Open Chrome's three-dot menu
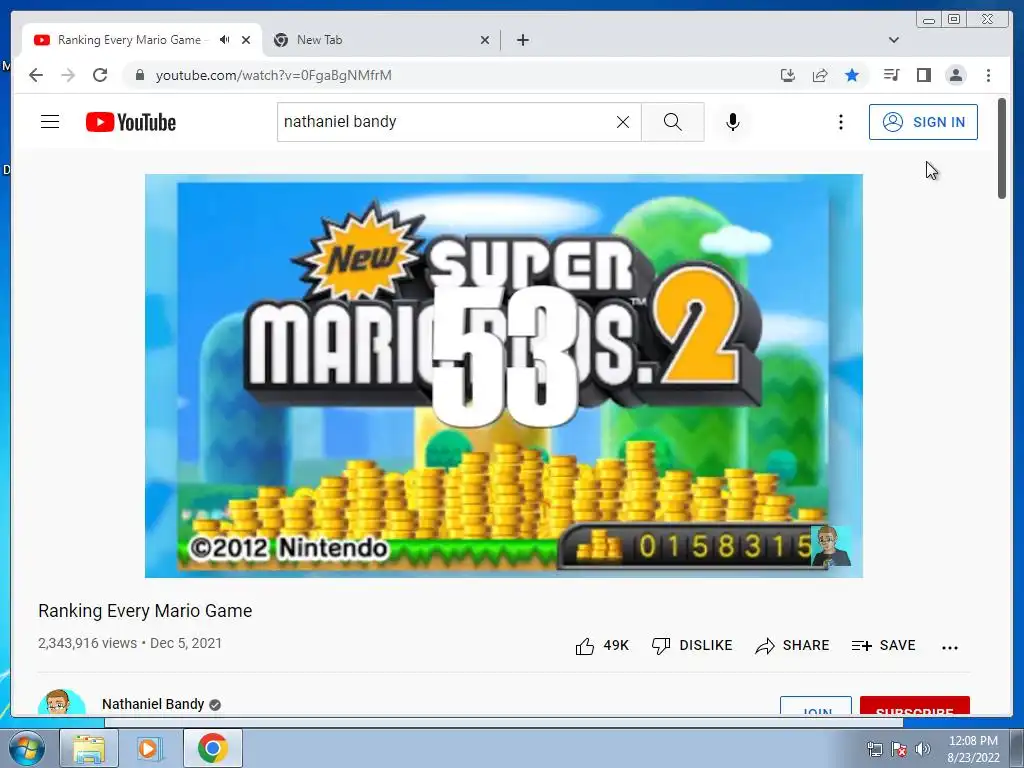 point(988,75)
